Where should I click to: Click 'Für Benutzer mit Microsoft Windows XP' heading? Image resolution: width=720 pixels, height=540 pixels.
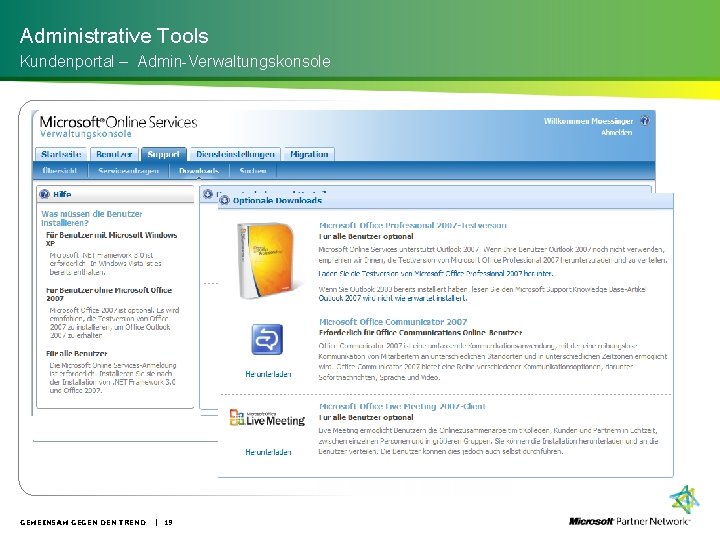pyautogui.click(x=111, y=239)
